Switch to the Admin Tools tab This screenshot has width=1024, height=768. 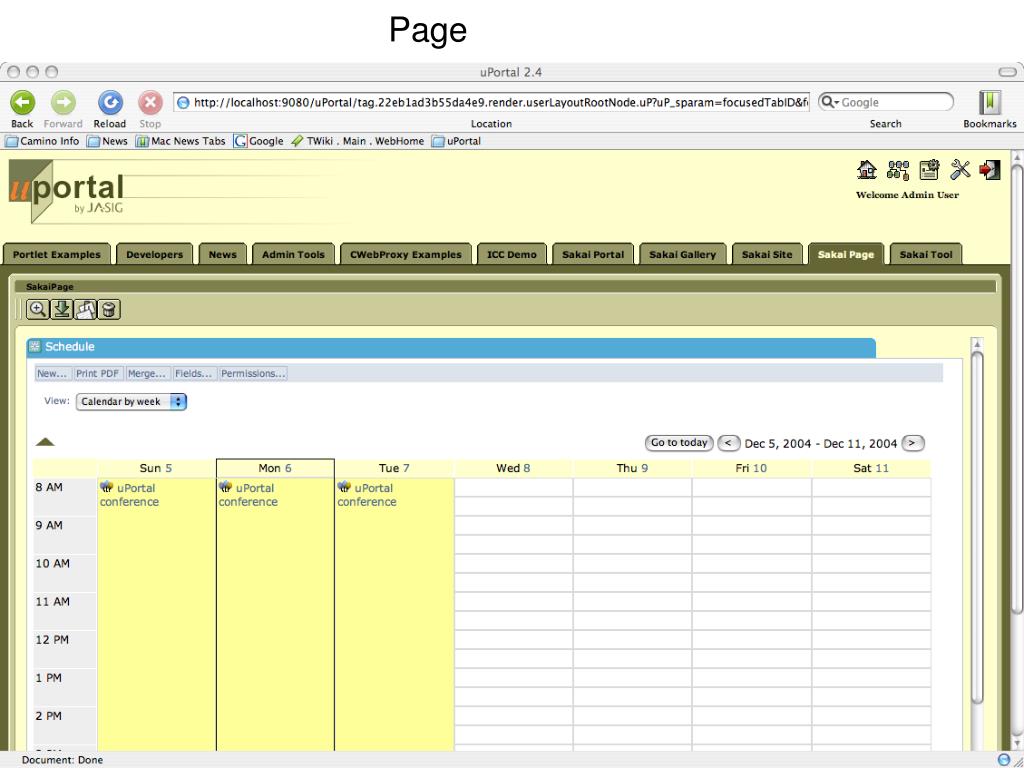(293, 255)
